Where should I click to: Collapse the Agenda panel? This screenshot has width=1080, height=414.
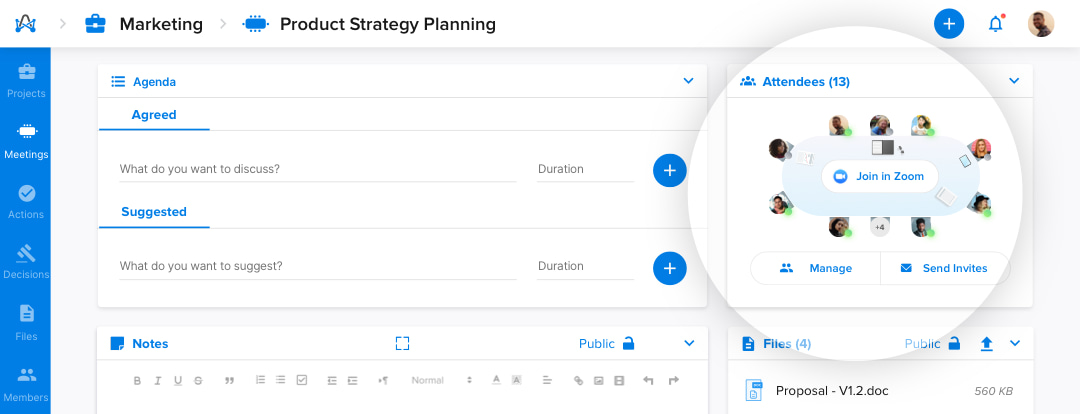tap(688, 81)
